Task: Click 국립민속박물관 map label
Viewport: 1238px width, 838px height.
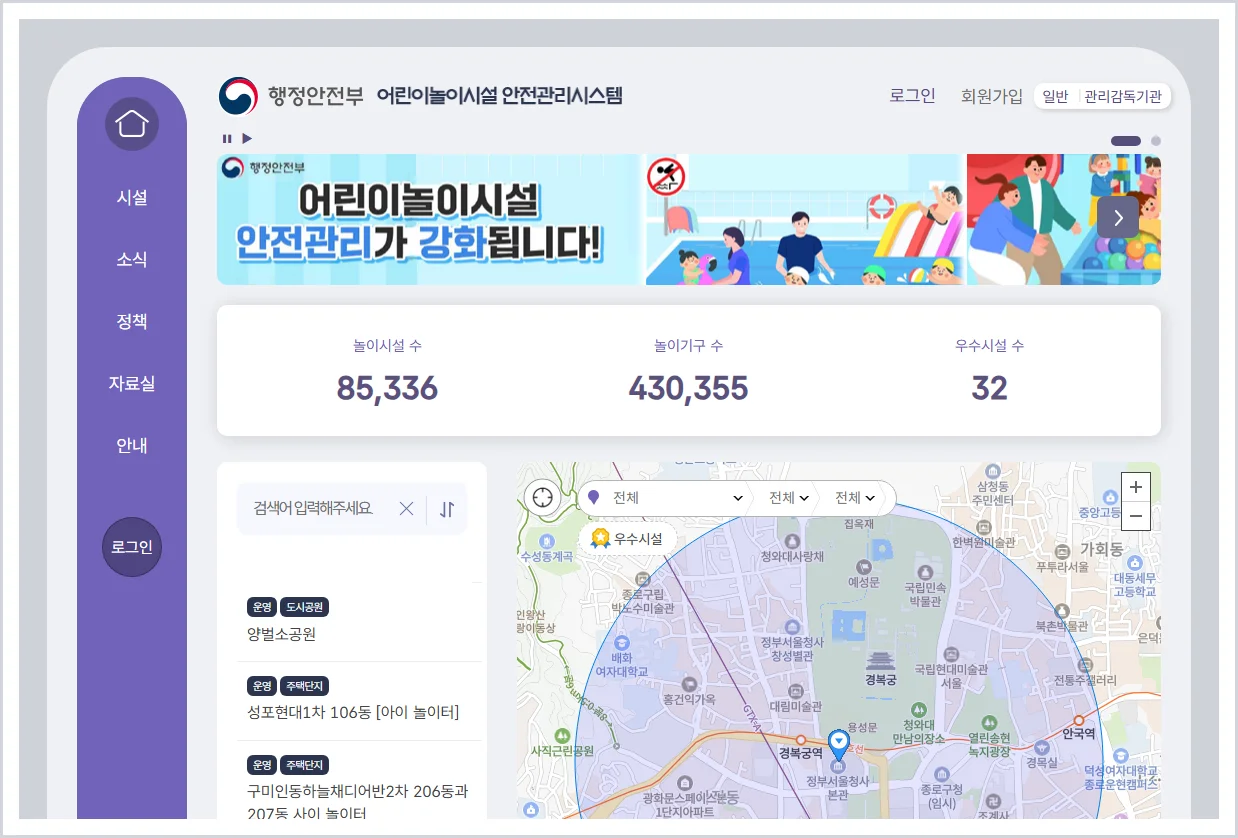Action: 923,594
